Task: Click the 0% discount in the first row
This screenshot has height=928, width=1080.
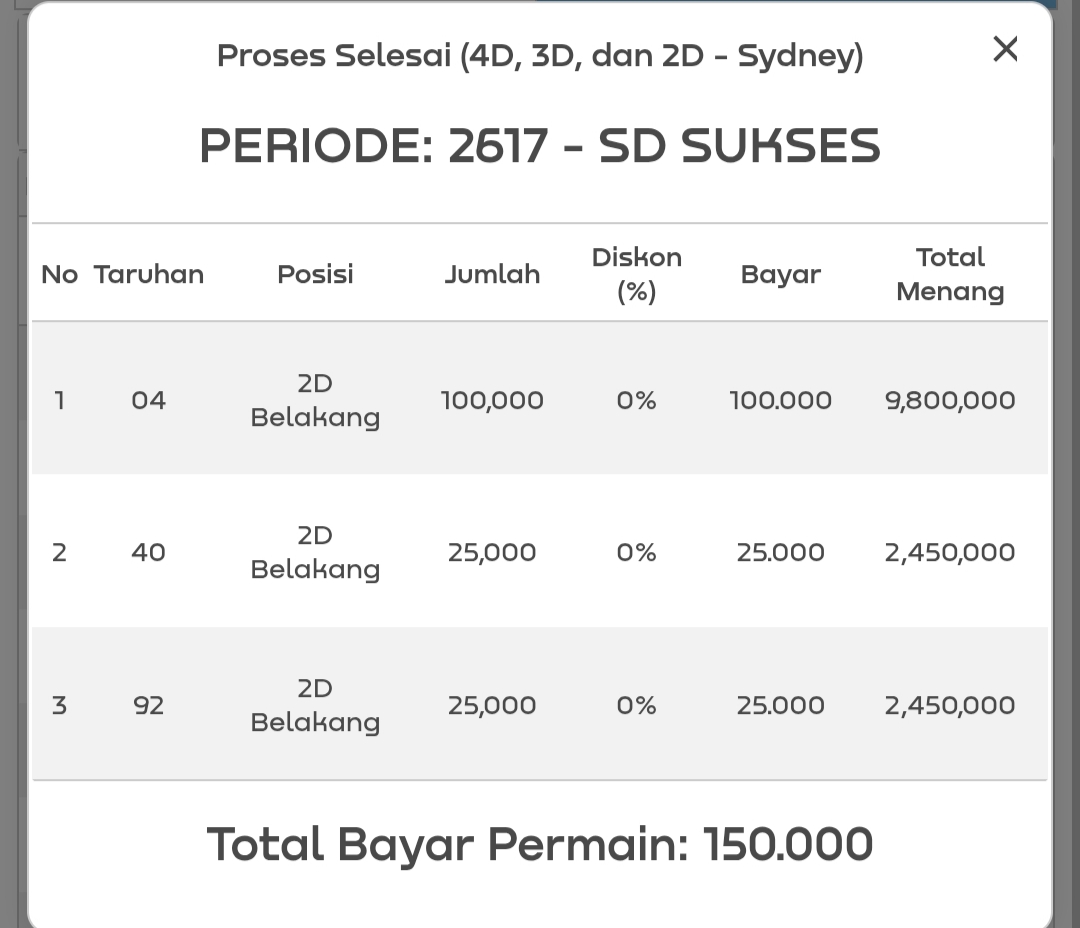Action: (636, 400)
